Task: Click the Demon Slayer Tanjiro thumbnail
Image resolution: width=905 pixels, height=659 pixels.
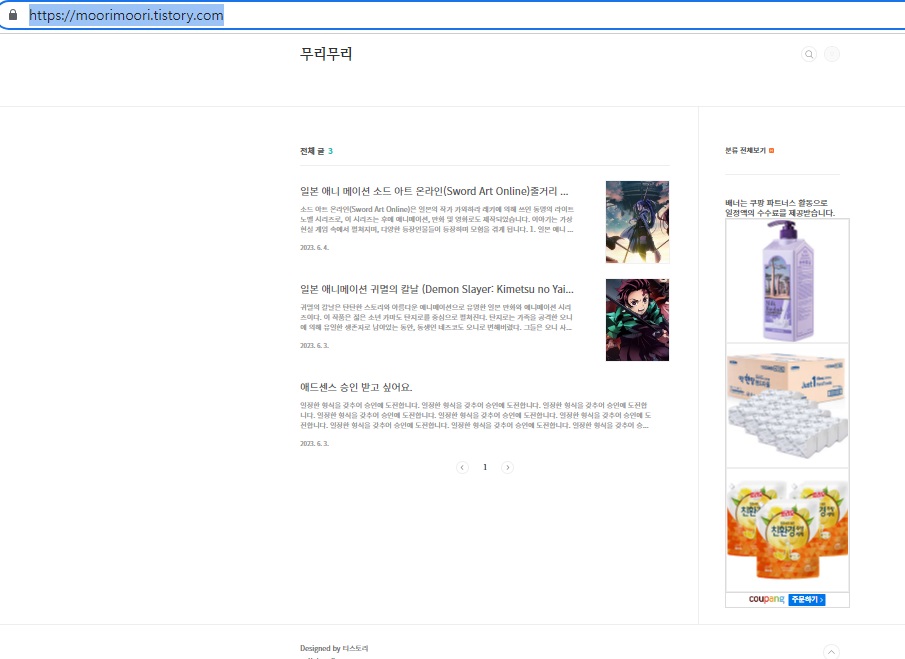Action: click(637, 320)
